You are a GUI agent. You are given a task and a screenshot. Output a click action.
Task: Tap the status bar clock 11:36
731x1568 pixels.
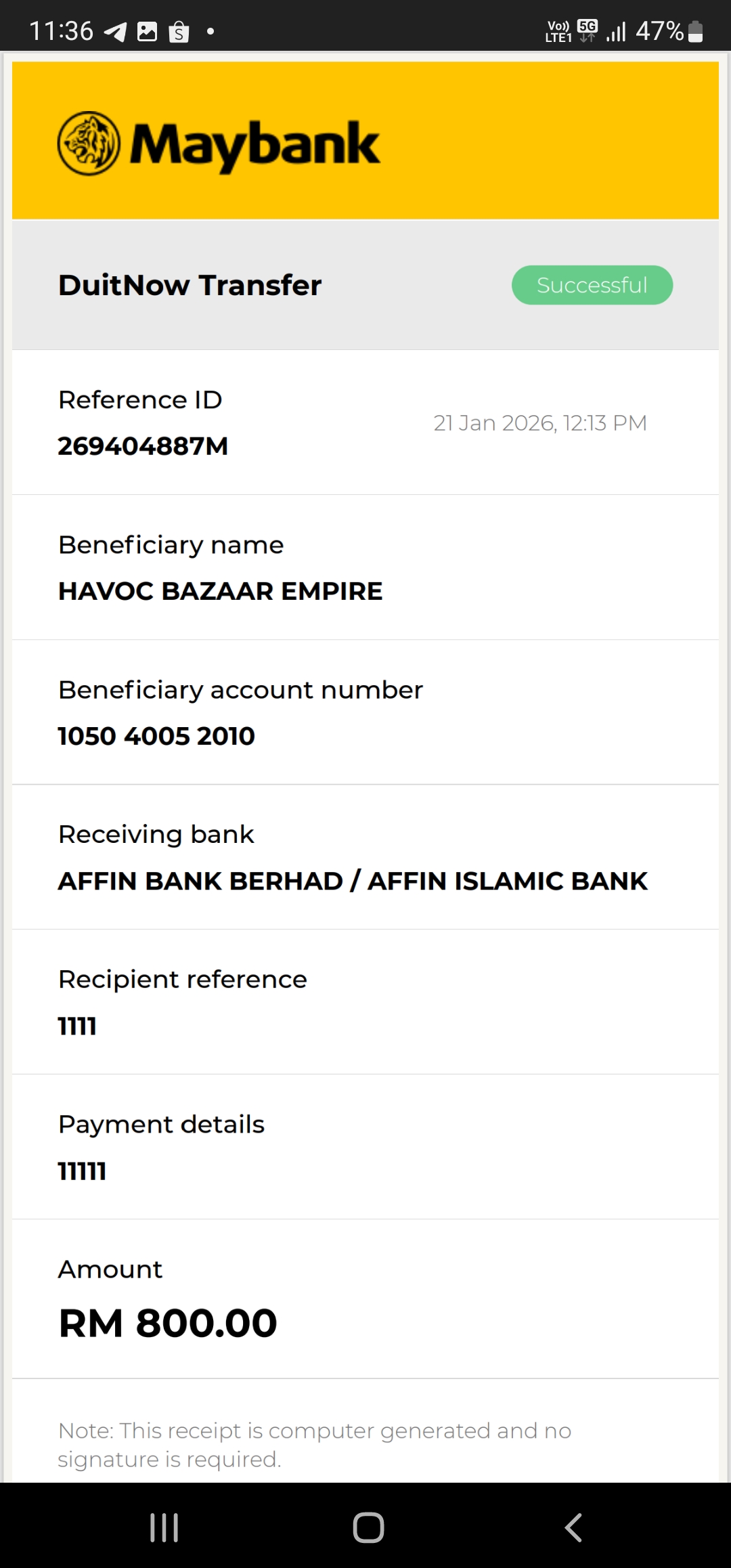[x=61, y=31]
